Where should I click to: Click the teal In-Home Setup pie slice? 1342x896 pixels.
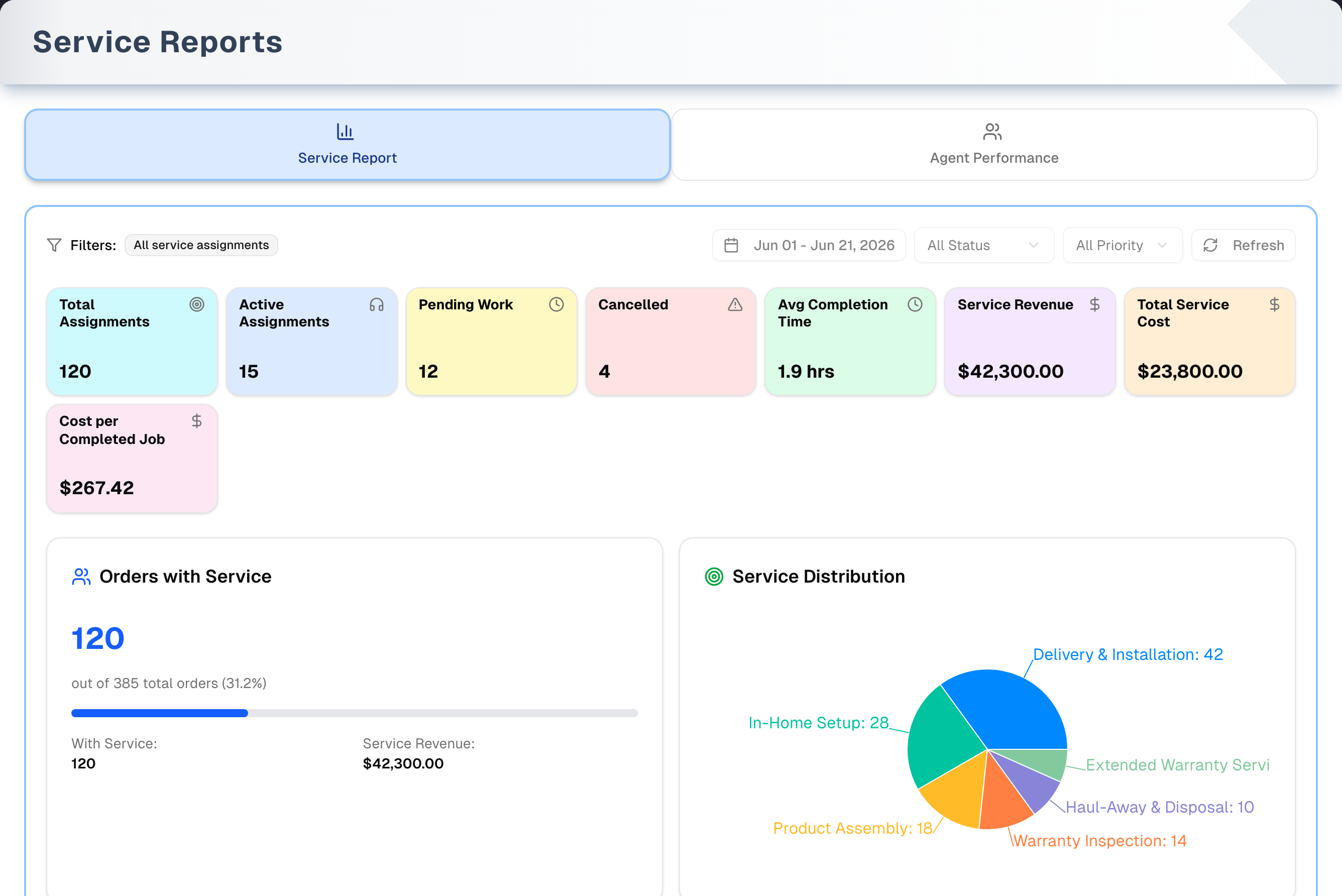(943, 740)
